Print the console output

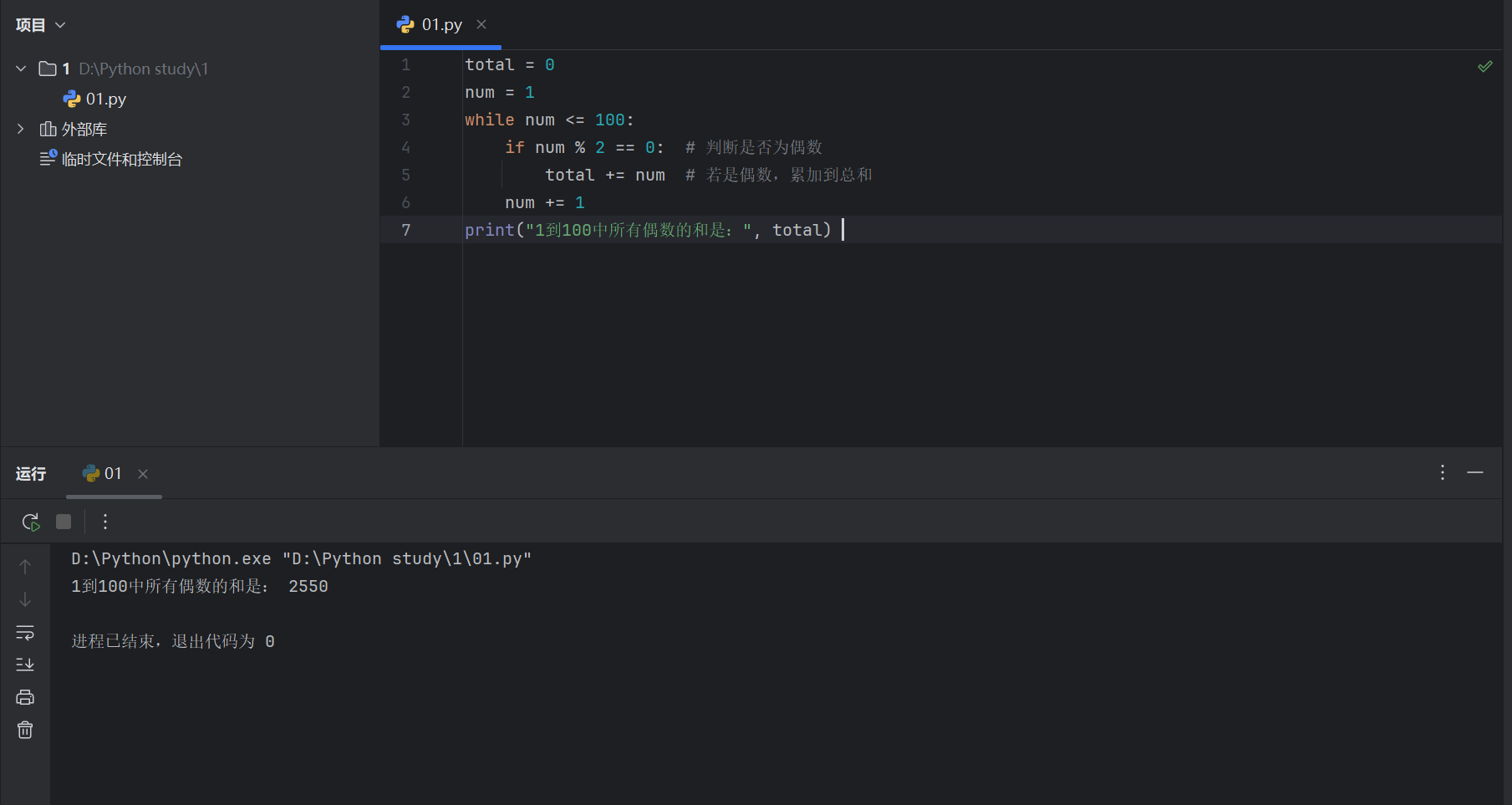click(x=25, y=696)
